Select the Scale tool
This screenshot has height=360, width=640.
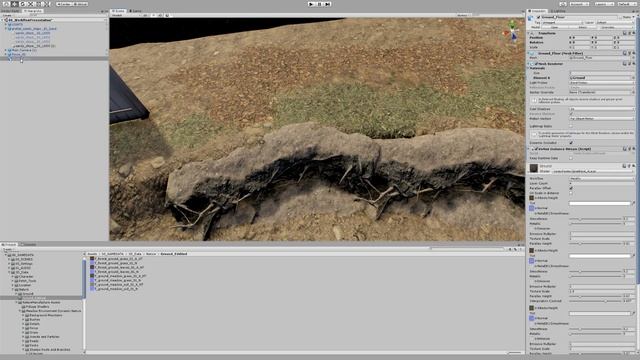coord(31,4)
